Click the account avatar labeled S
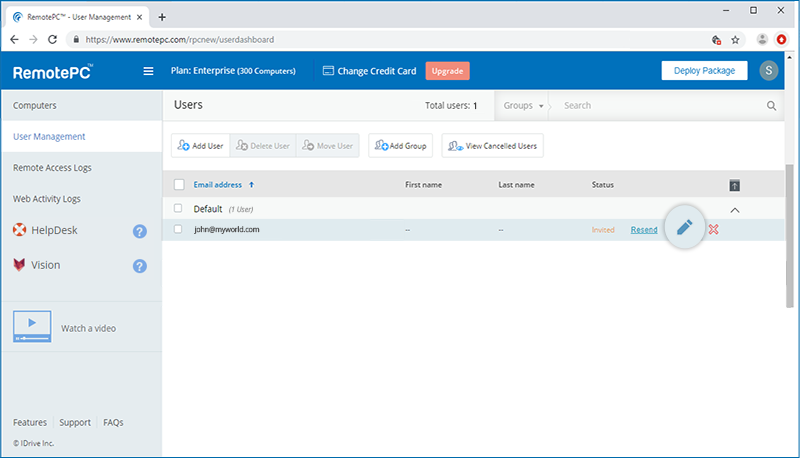Image resolution: width=800 pixels, height=458 pixels. (768, 70)
